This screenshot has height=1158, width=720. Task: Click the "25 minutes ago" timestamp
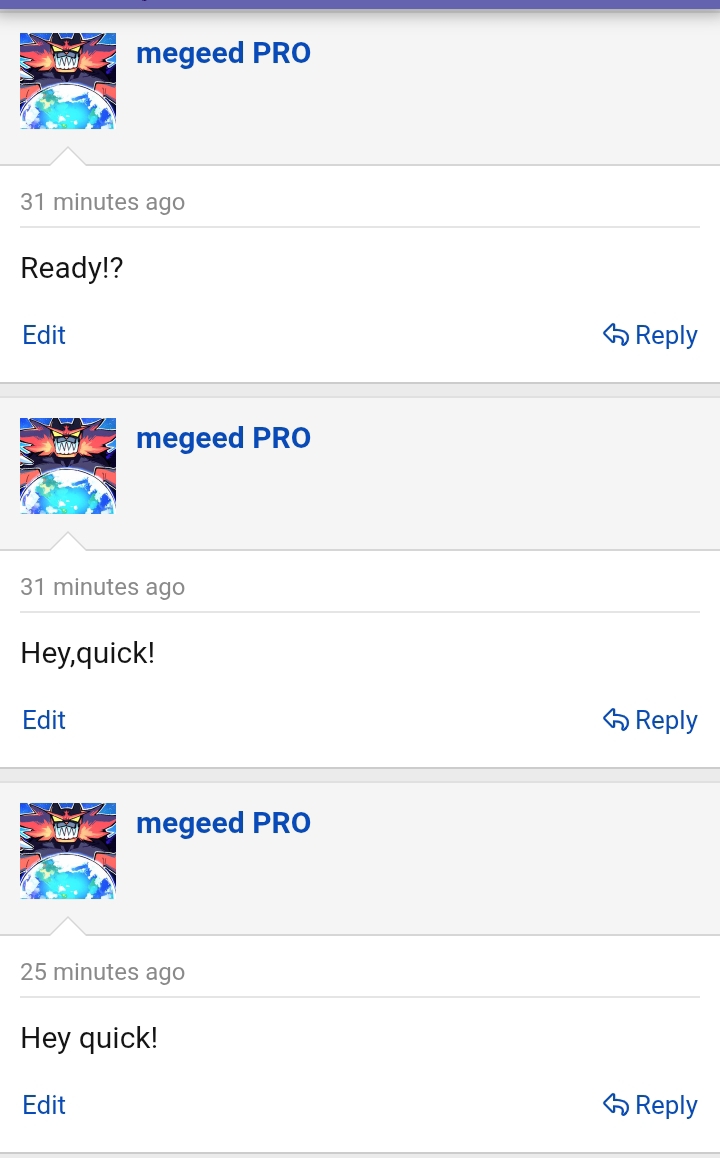tap(103, 971)
